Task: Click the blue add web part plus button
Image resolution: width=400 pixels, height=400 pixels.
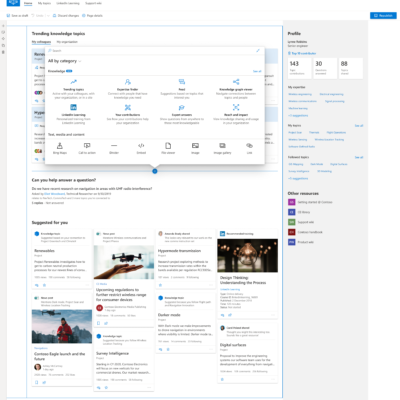Action: point(155,171)
